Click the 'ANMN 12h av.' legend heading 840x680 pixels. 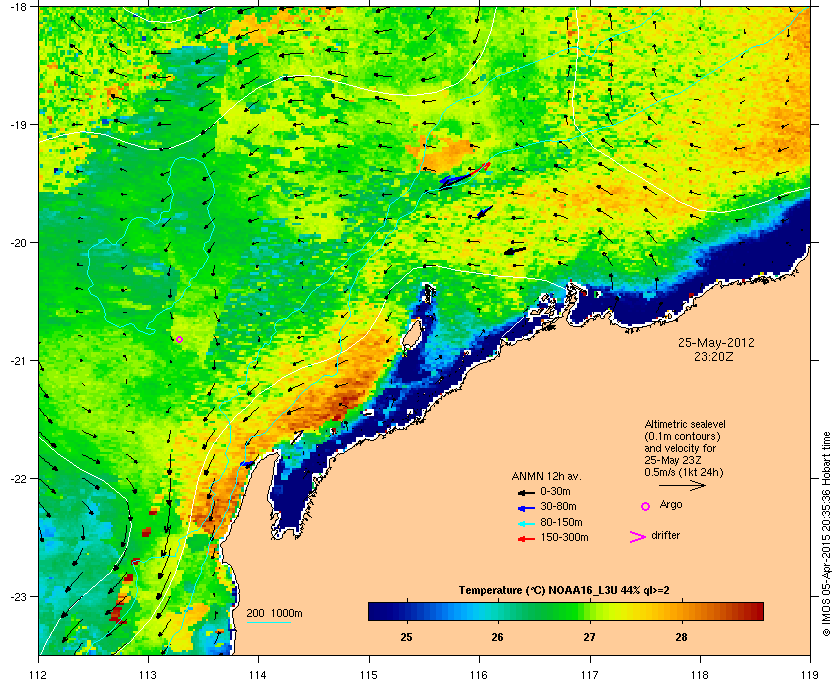pos(546,476)
